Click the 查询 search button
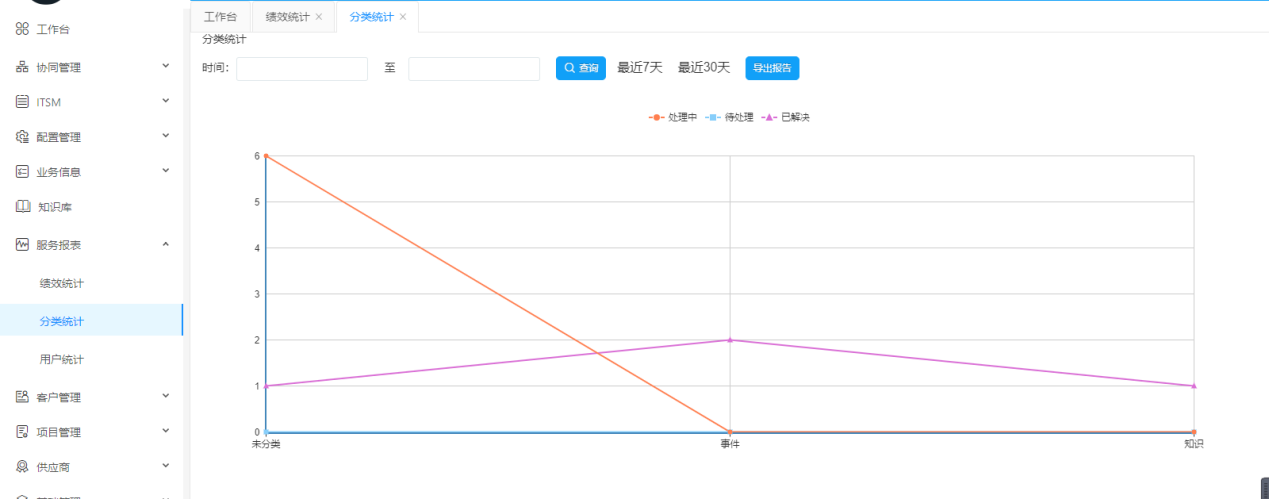This screenshot has height=499, width=1269. [581, 68]
